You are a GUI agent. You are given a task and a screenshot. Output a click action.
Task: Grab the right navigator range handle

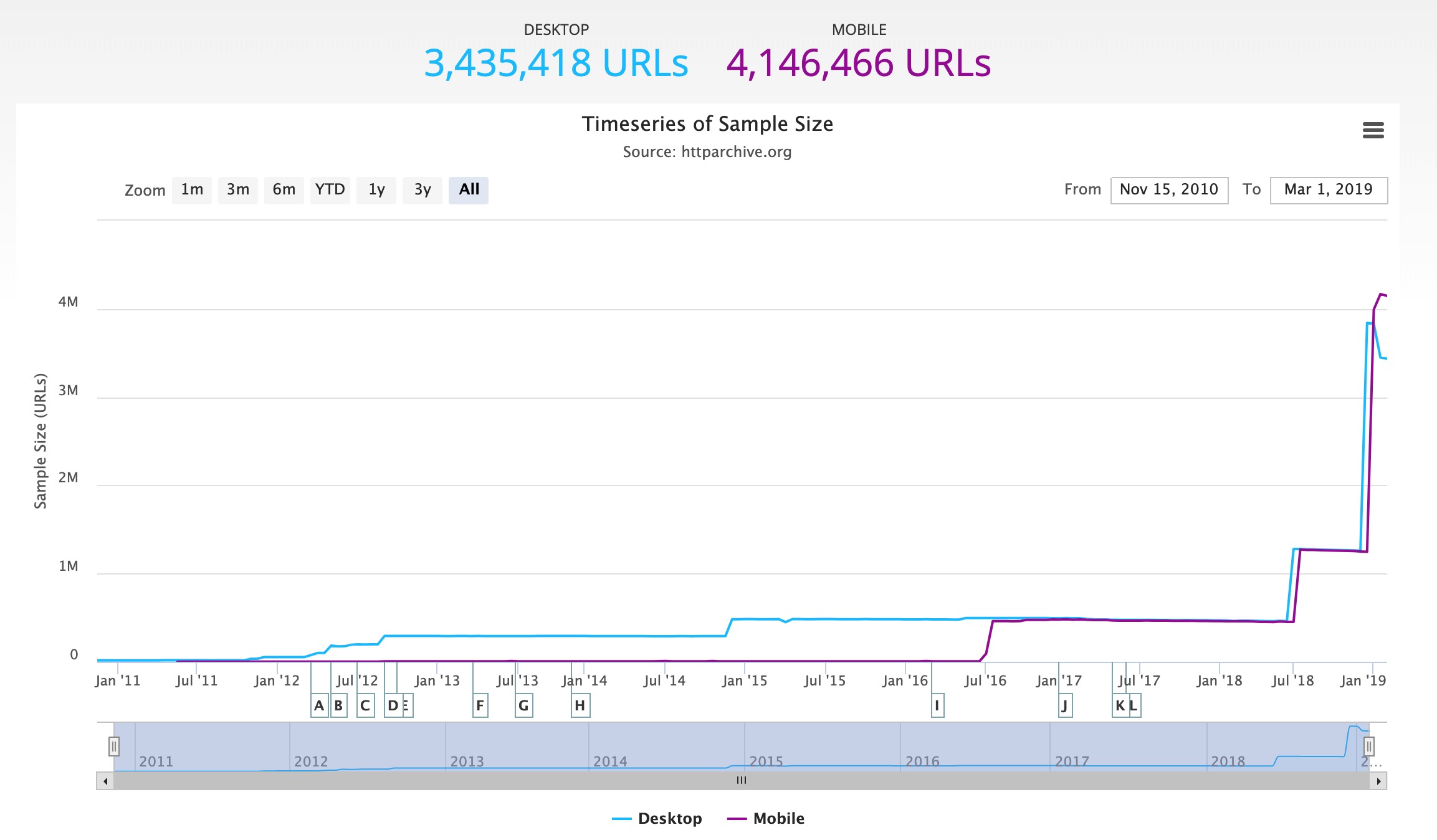click(x=1369, y=746)
